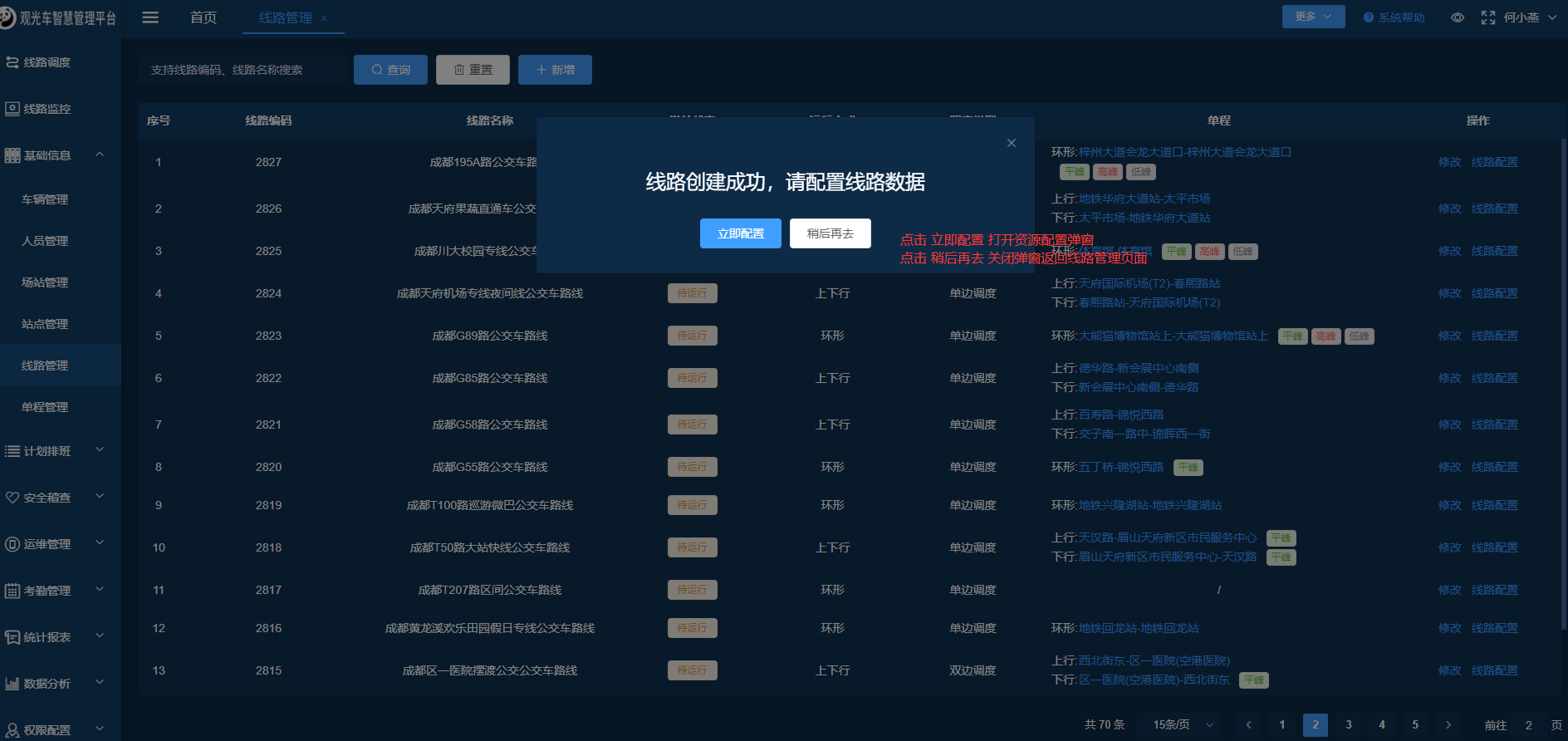The image size is (1568, 741).
Task: Open 线路配置 for route 2827
Action: point(1494,162)
